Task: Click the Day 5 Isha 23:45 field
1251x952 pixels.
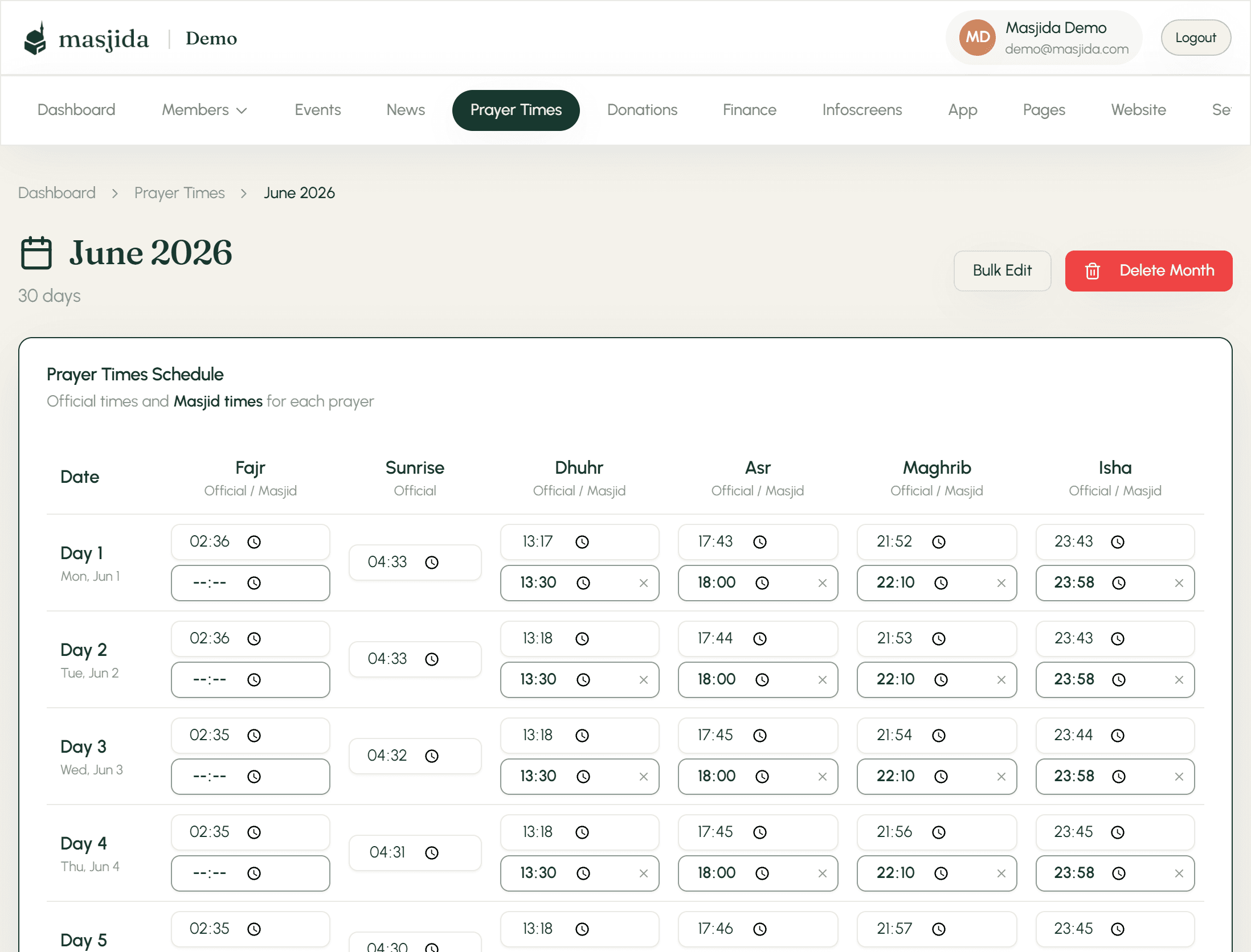Action: point(1115,929)
